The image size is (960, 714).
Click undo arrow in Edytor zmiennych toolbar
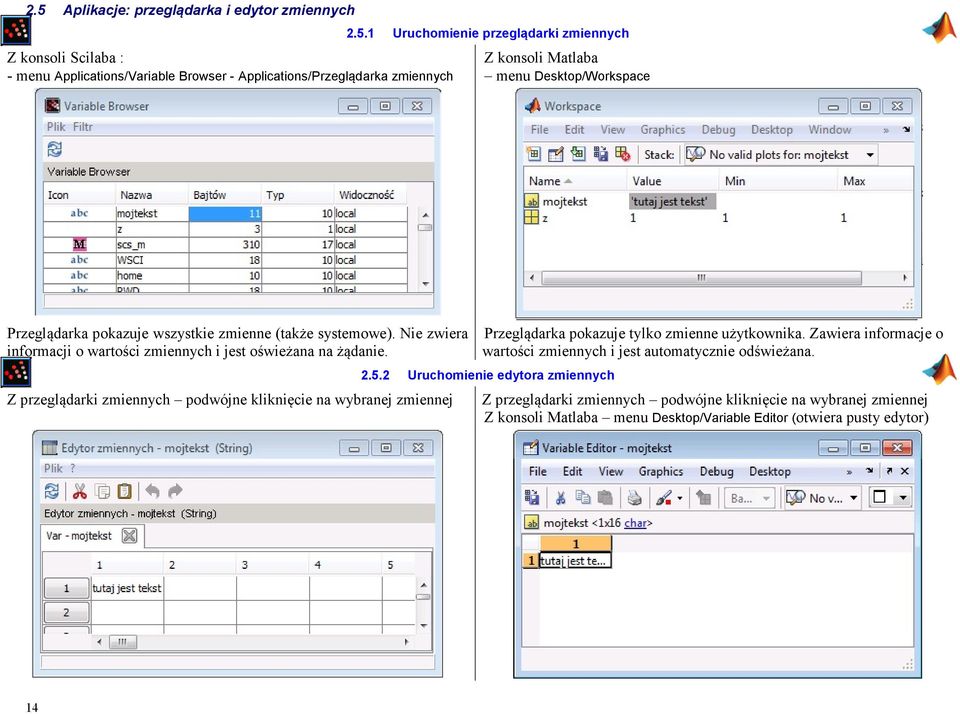pyautogui.click(x=152, y=491)
